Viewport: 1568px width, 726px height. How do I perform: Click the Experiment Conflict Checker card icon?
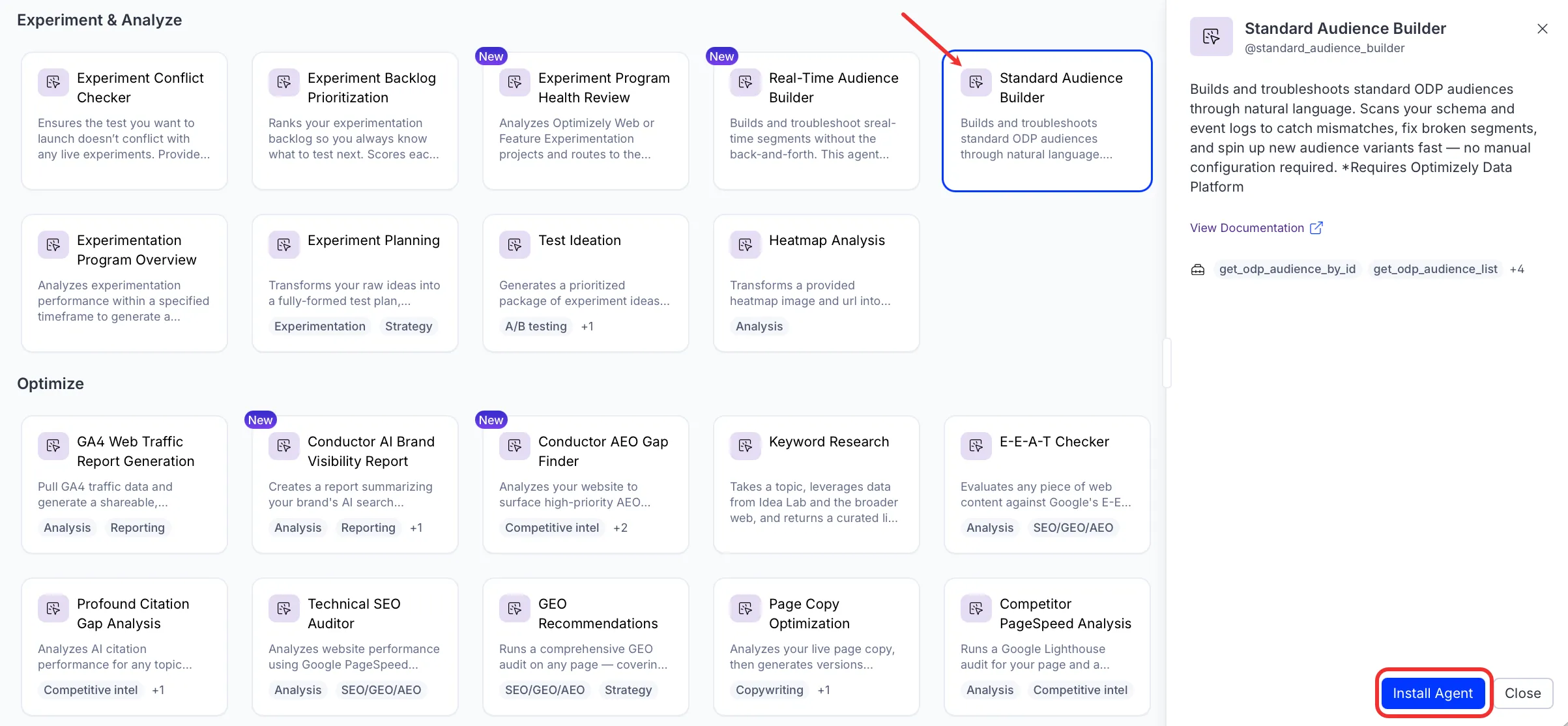(x=53, y=82)
